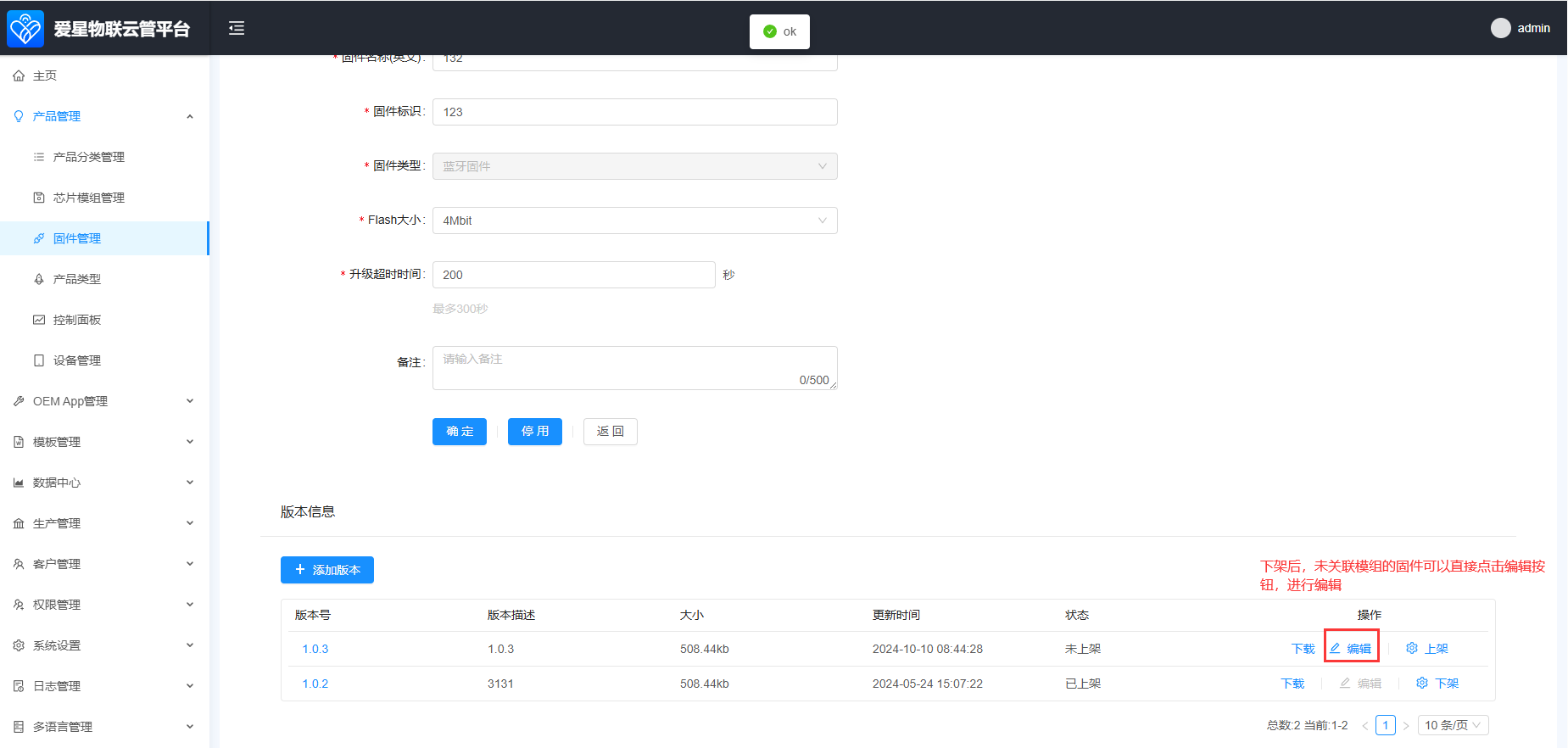Click the team icon beside 客户管理
The image size is (1568, 748).
[19, 564]
